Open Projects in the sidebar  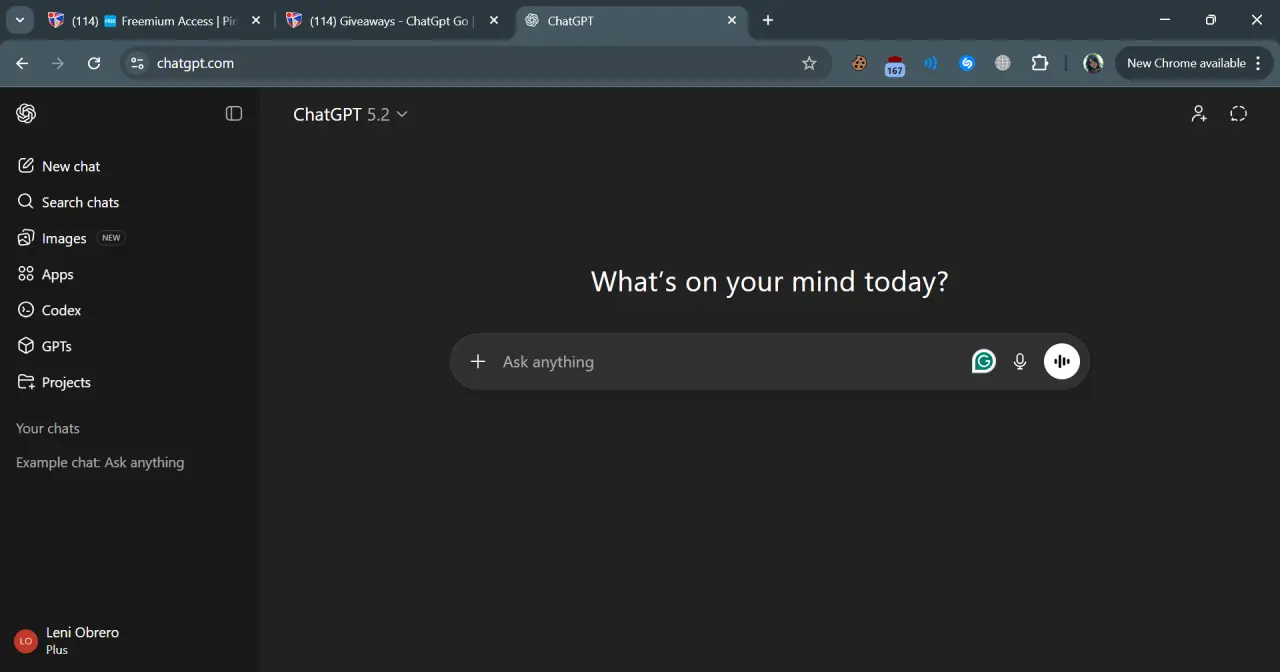pos(128,382)
